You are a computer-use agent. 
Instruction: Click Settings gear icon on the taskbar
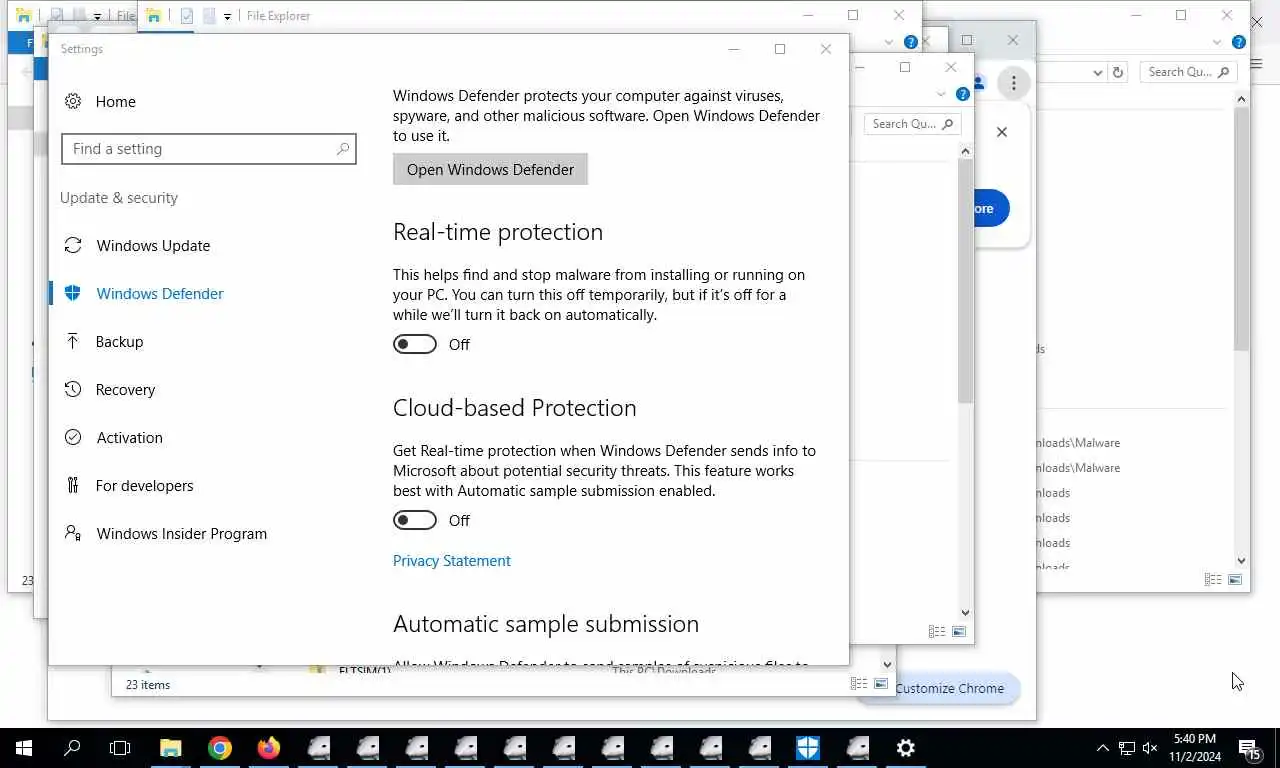tap(906, 748)
